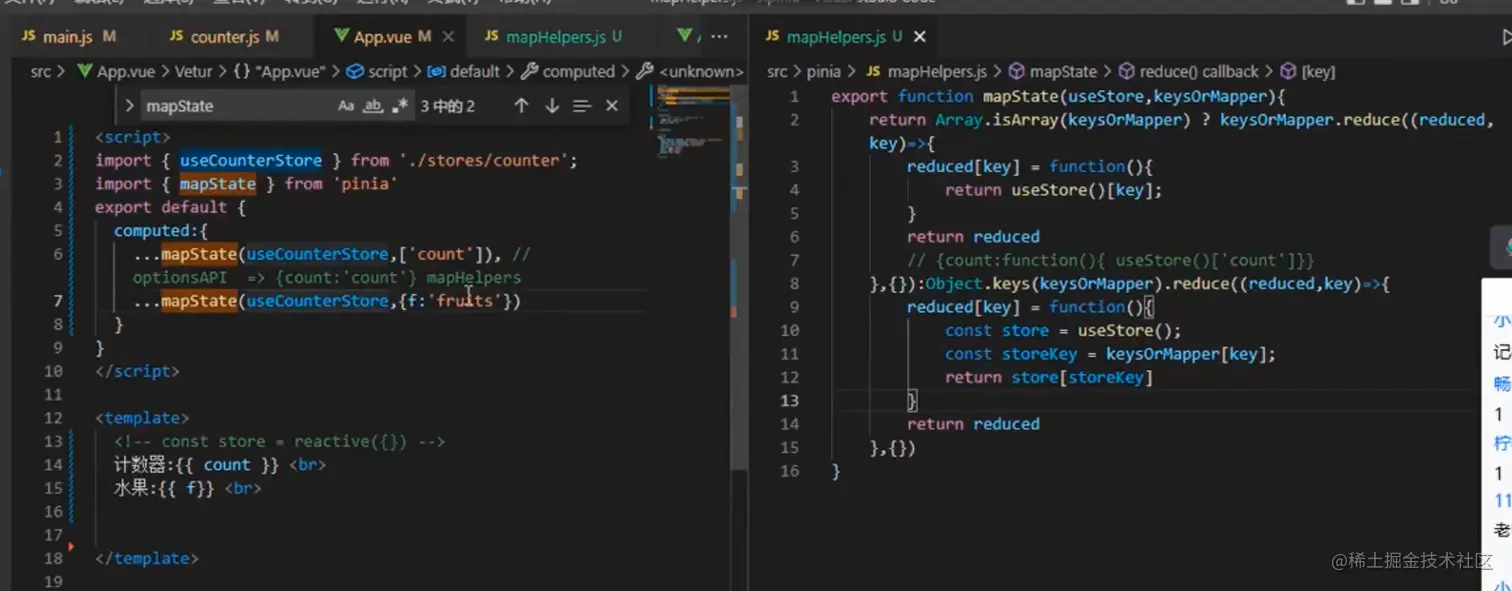Open reduce() callback breadcrumb segment
This screenshot has width=1512, height=591.
coord(1188,72)
